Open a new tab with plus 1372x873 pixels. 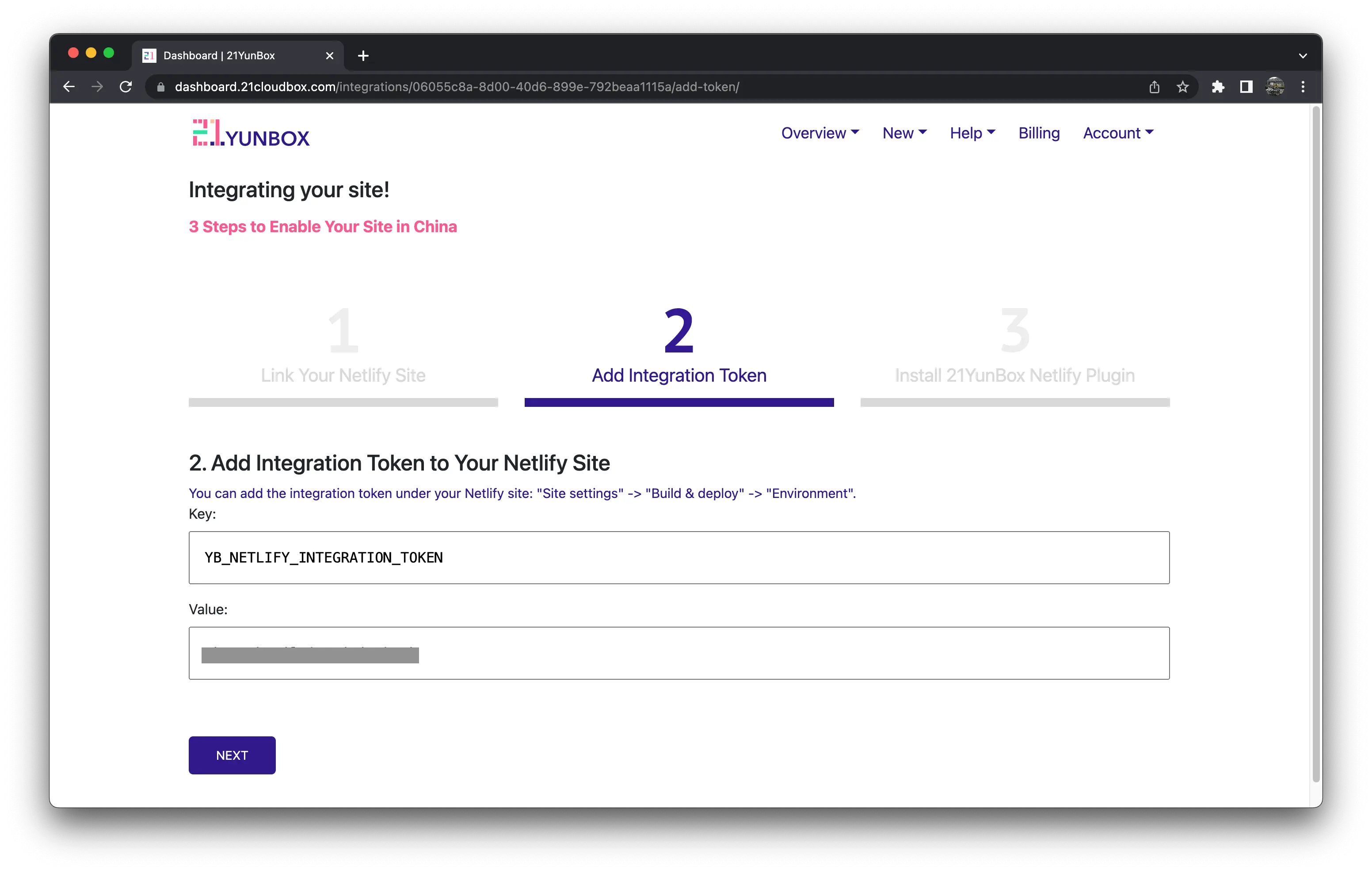pos(363,56)
